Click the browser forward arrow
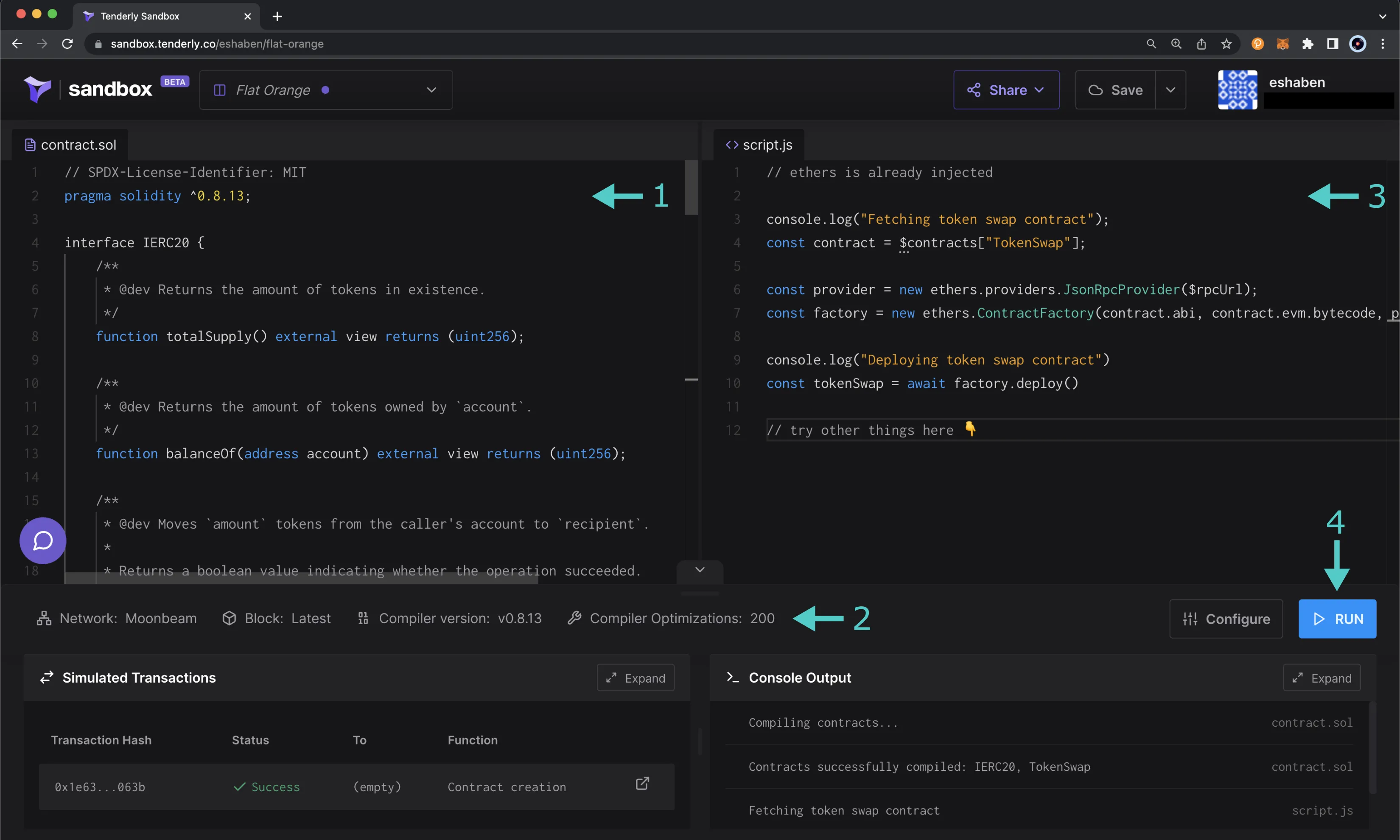1400x840 pixels. coord(42,44)
